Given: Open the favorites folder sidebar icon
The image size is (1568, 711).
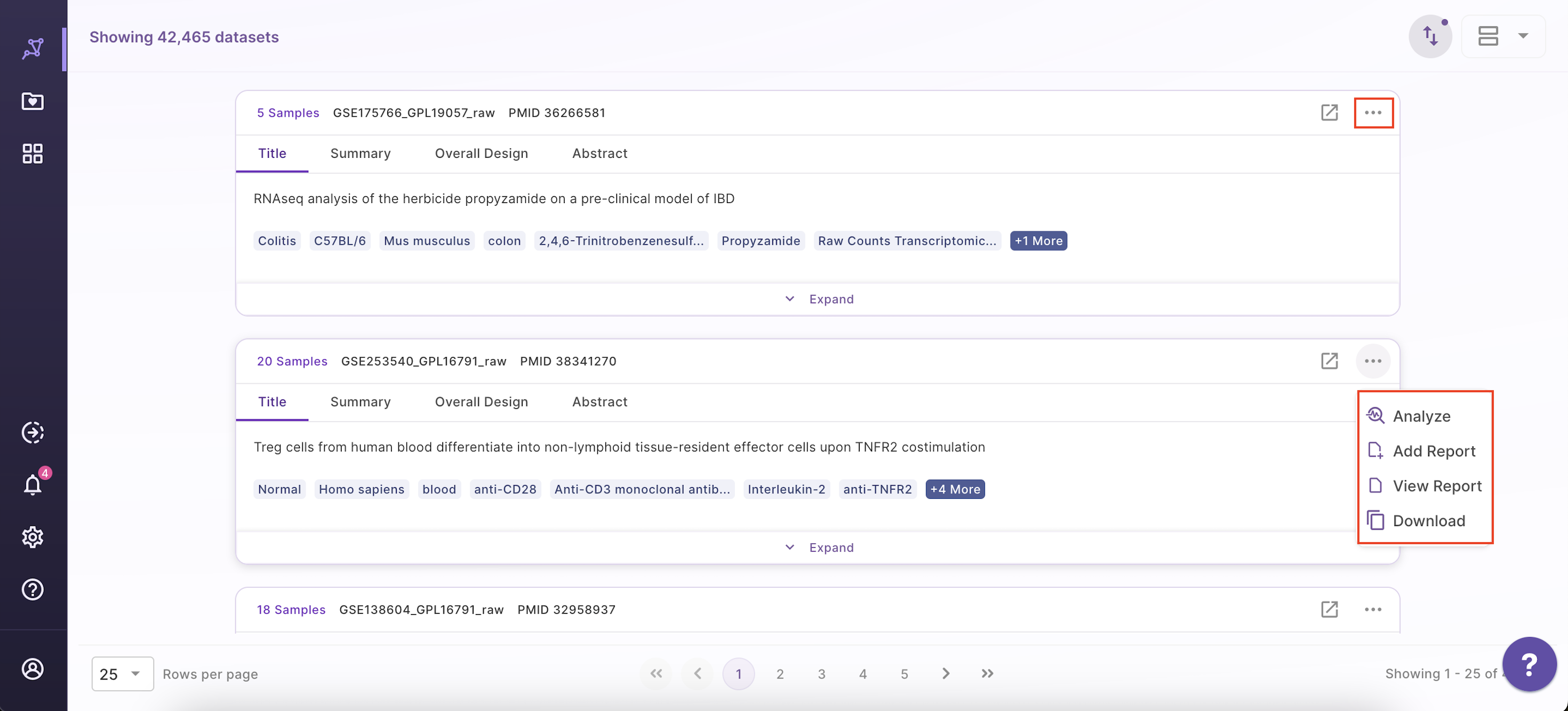Looking at the screenshot, I should click(x=33, y=101).
